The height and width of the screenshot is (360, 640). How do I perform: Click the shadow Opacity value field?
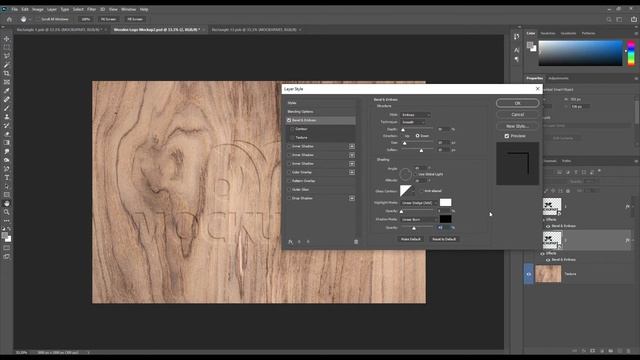443,228
